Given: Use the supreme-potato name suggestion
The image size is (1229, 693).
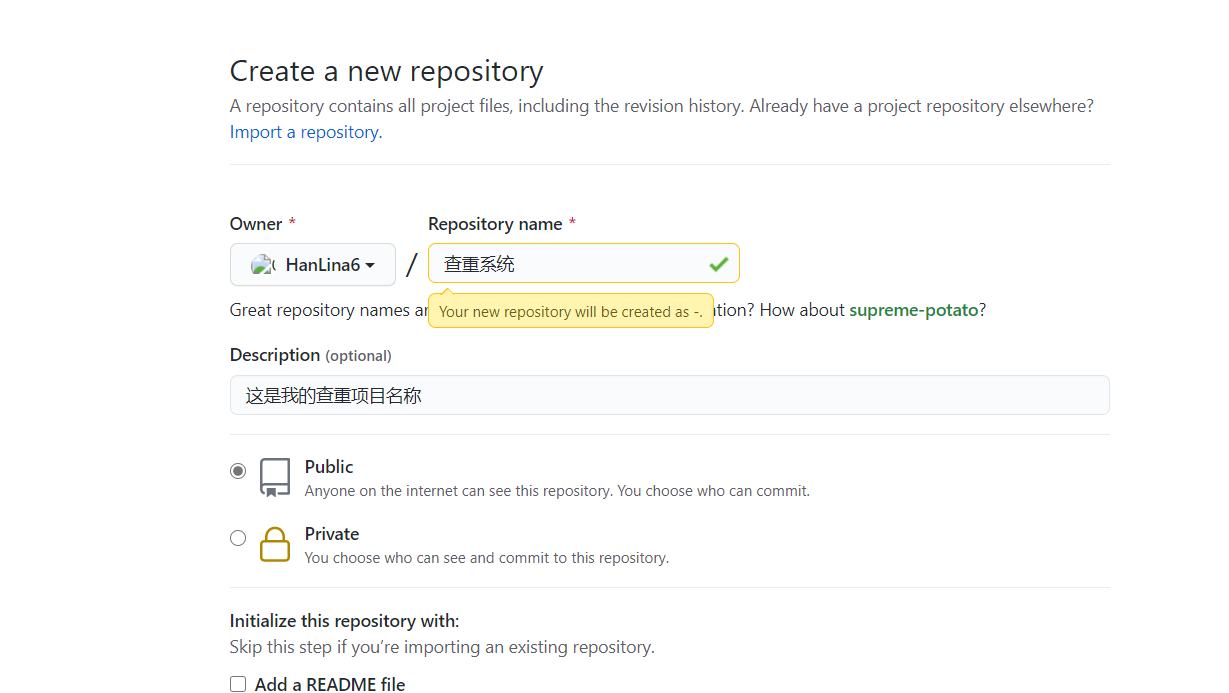Looking at the screenshot, I should click(x=914, y=310).
